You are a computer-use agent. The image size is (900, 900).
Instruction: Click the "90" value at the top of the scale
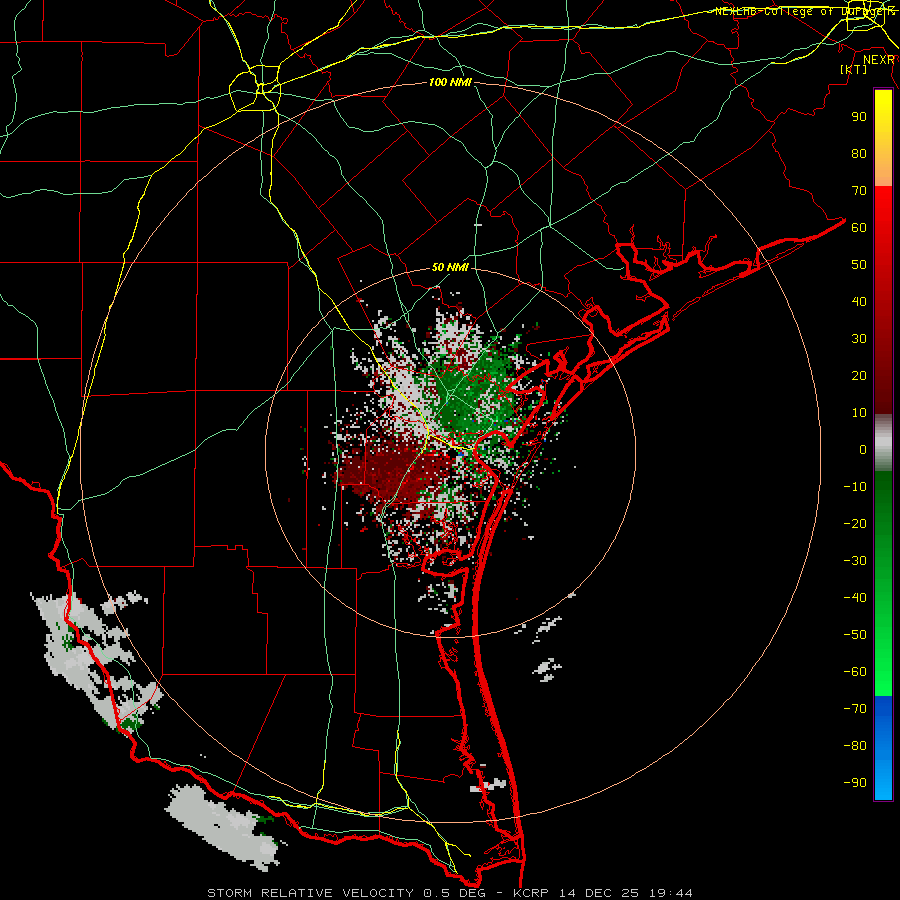pyautogui.click(x=859, y=117)
